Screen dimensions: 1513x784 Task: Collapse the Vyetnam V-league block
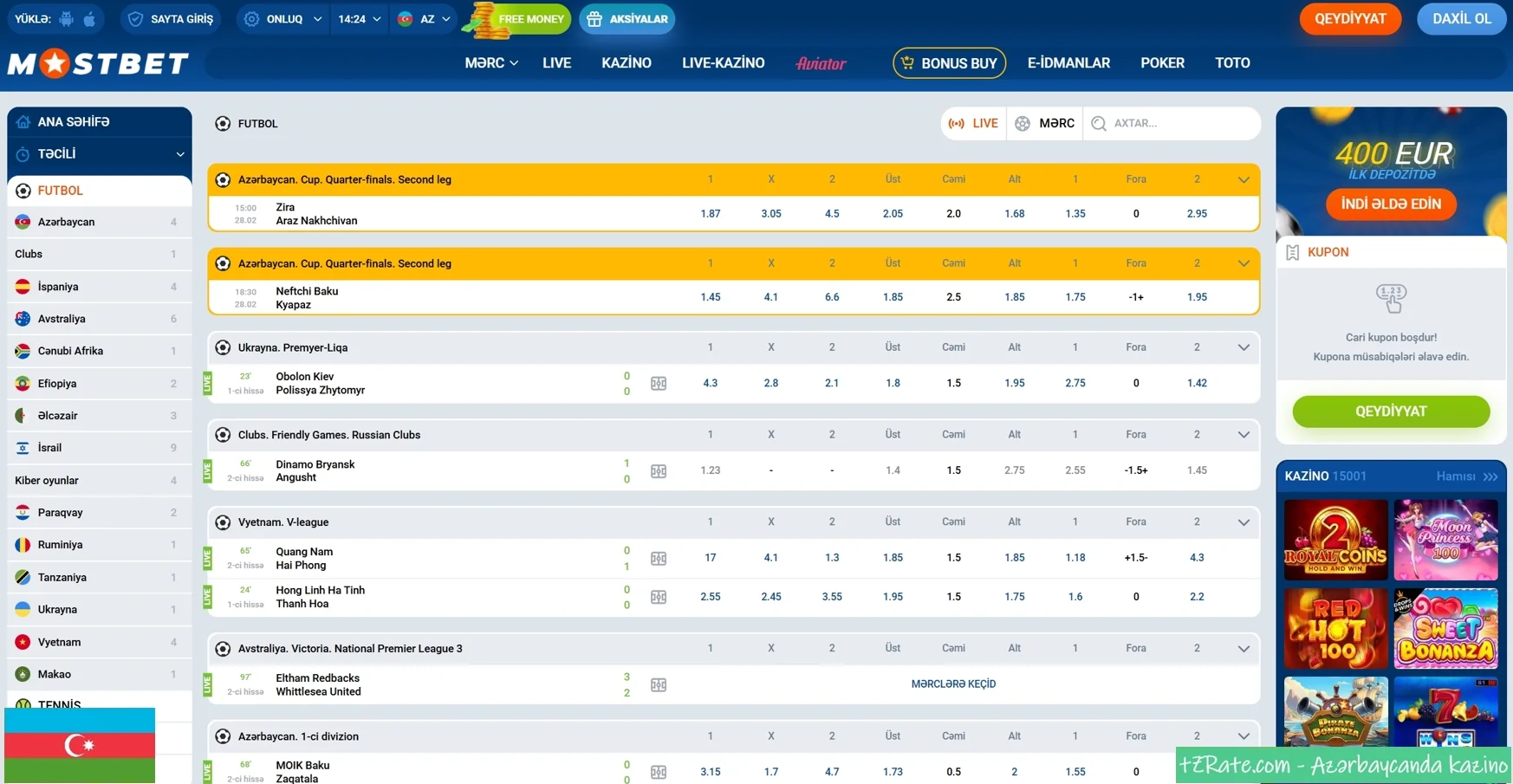tap(1244, 522)
